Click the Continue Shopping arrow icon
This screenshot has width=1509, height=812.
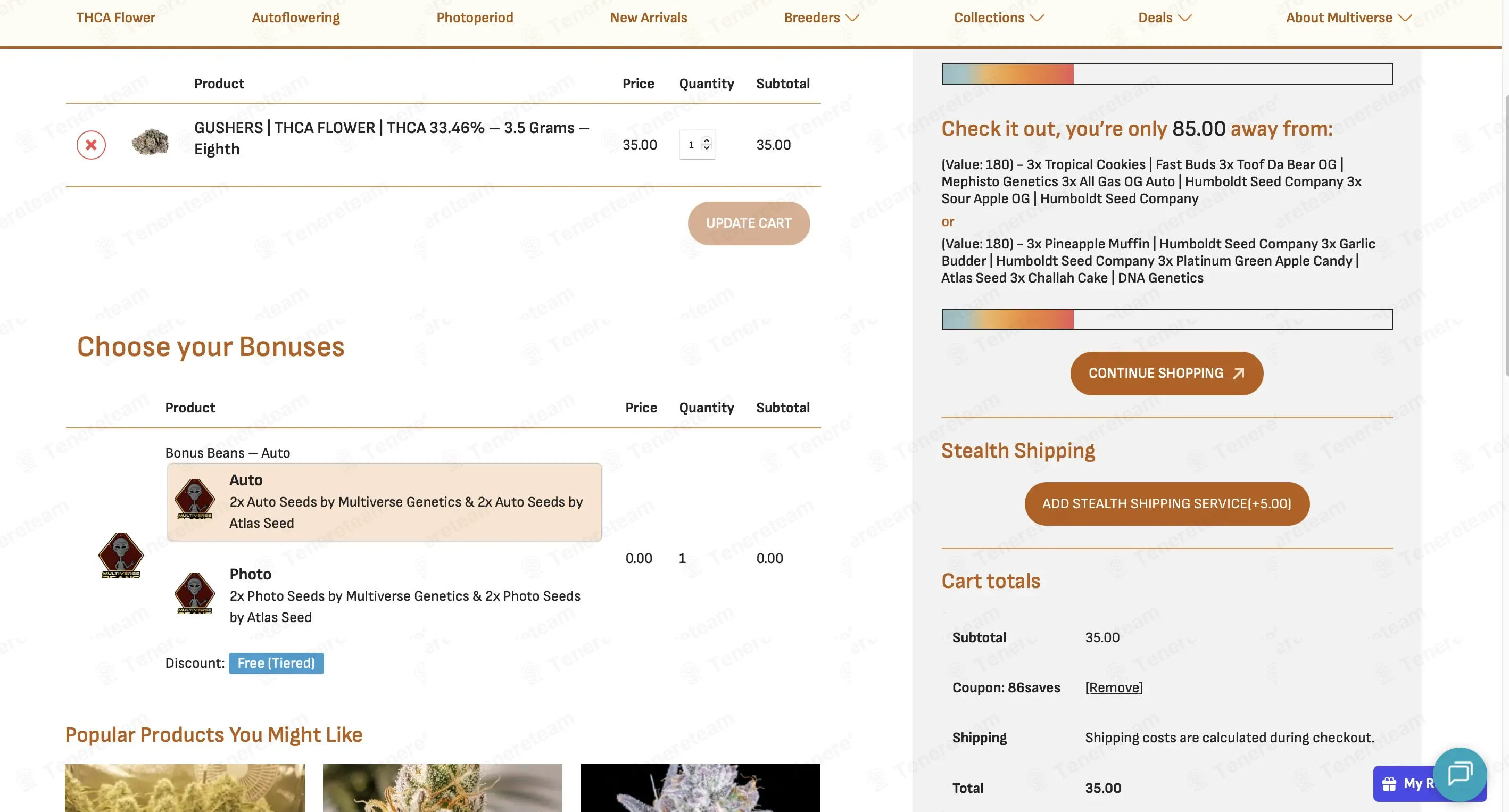pos(1238,373)
